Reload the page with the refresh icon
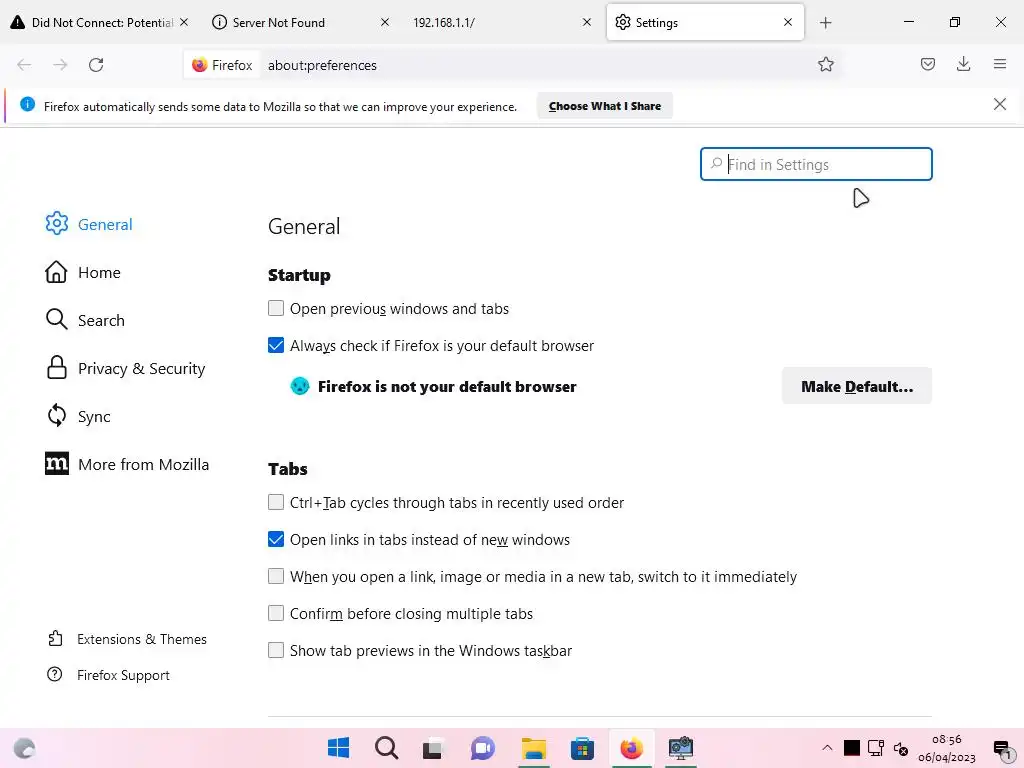The image size is (1024, 768). click(x=96, y=65)
